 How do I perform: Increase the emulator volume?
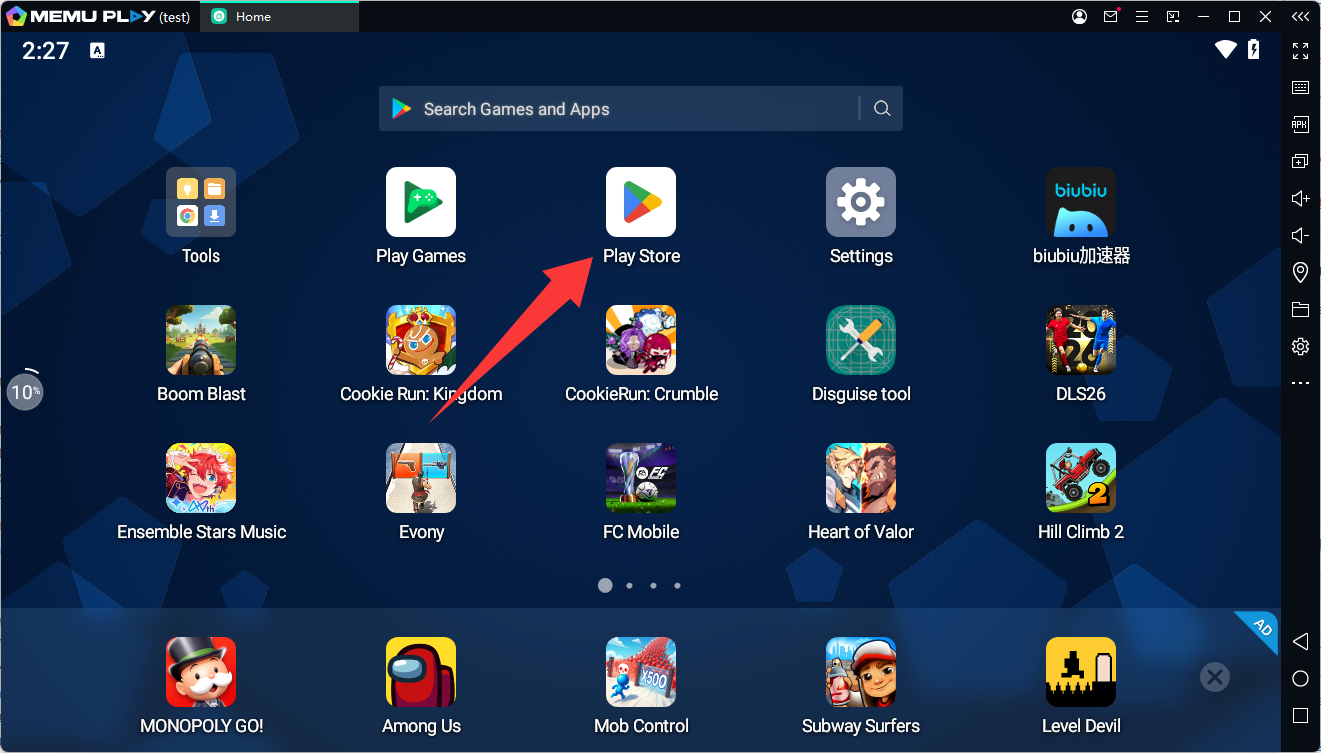(1300, 198)
